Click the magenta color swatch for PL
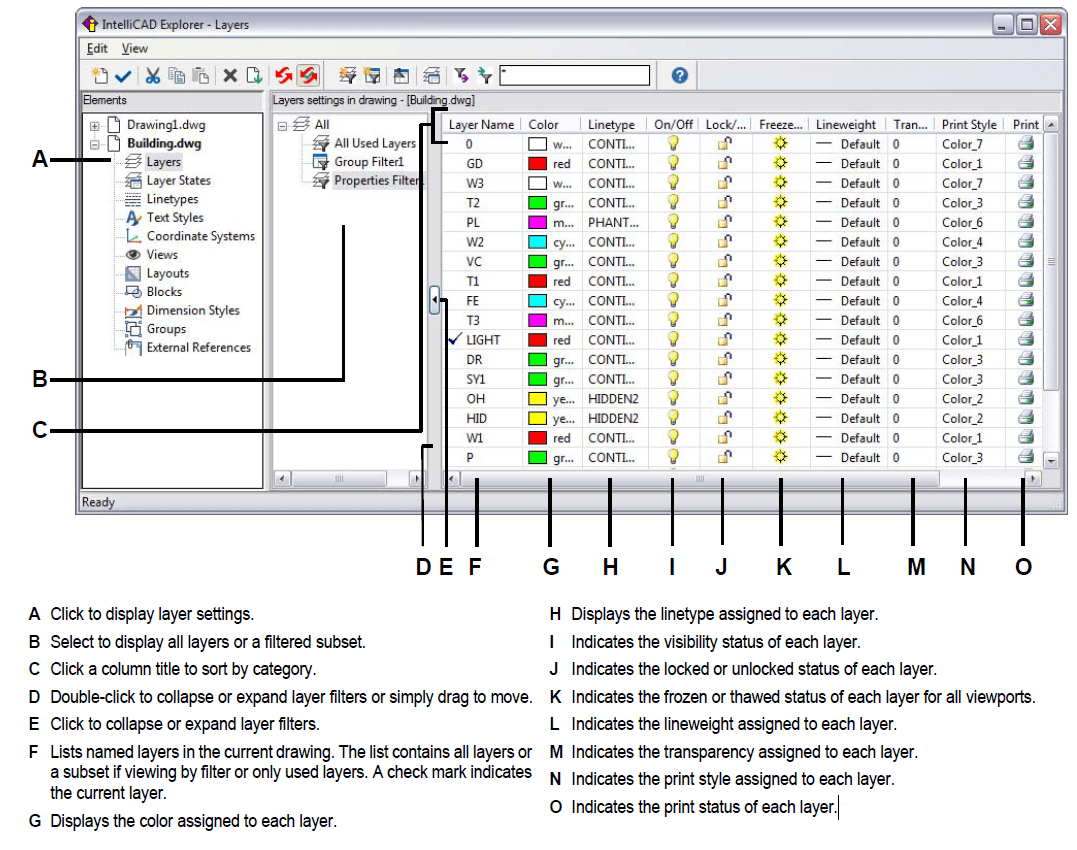Screen dimensions: 1077x850 point(537,222)
